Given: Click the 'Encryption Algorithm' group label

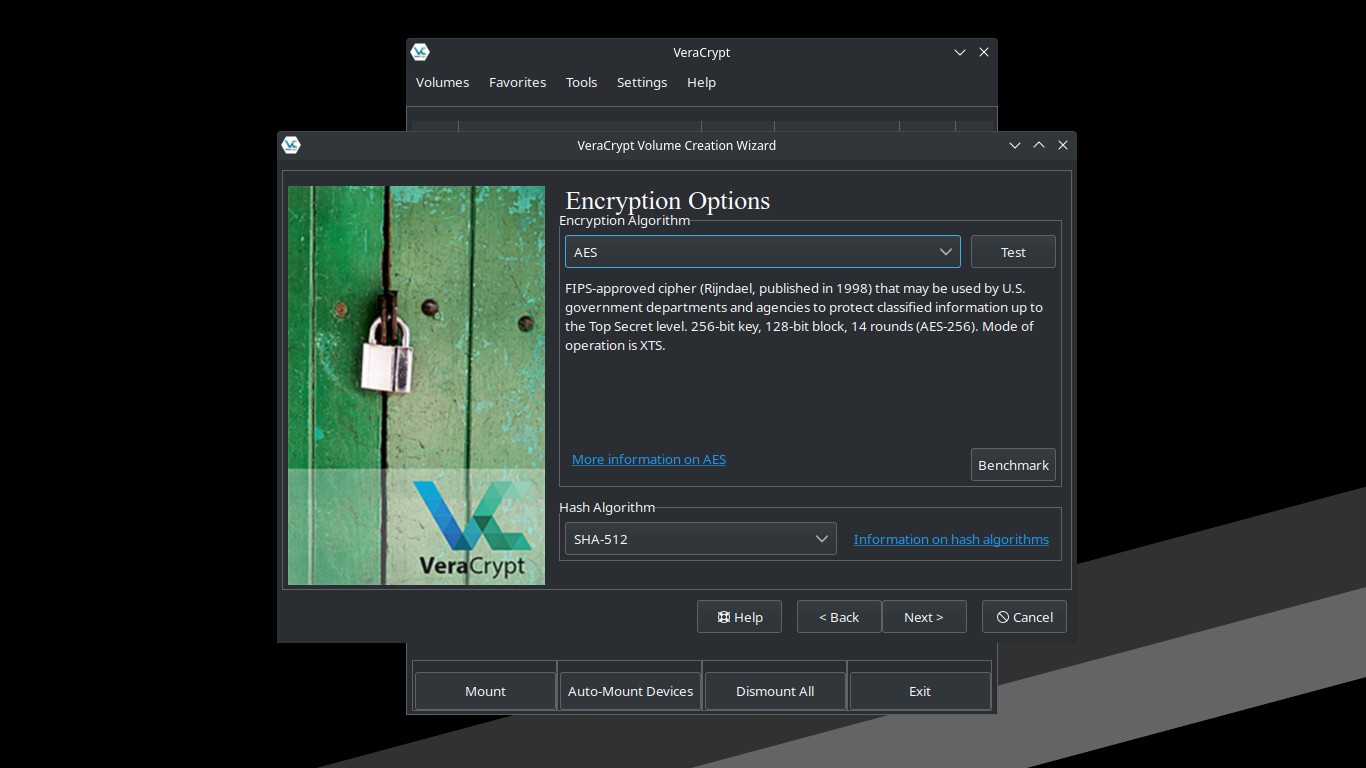Looking at the screenshot, I should pos(624,220).
